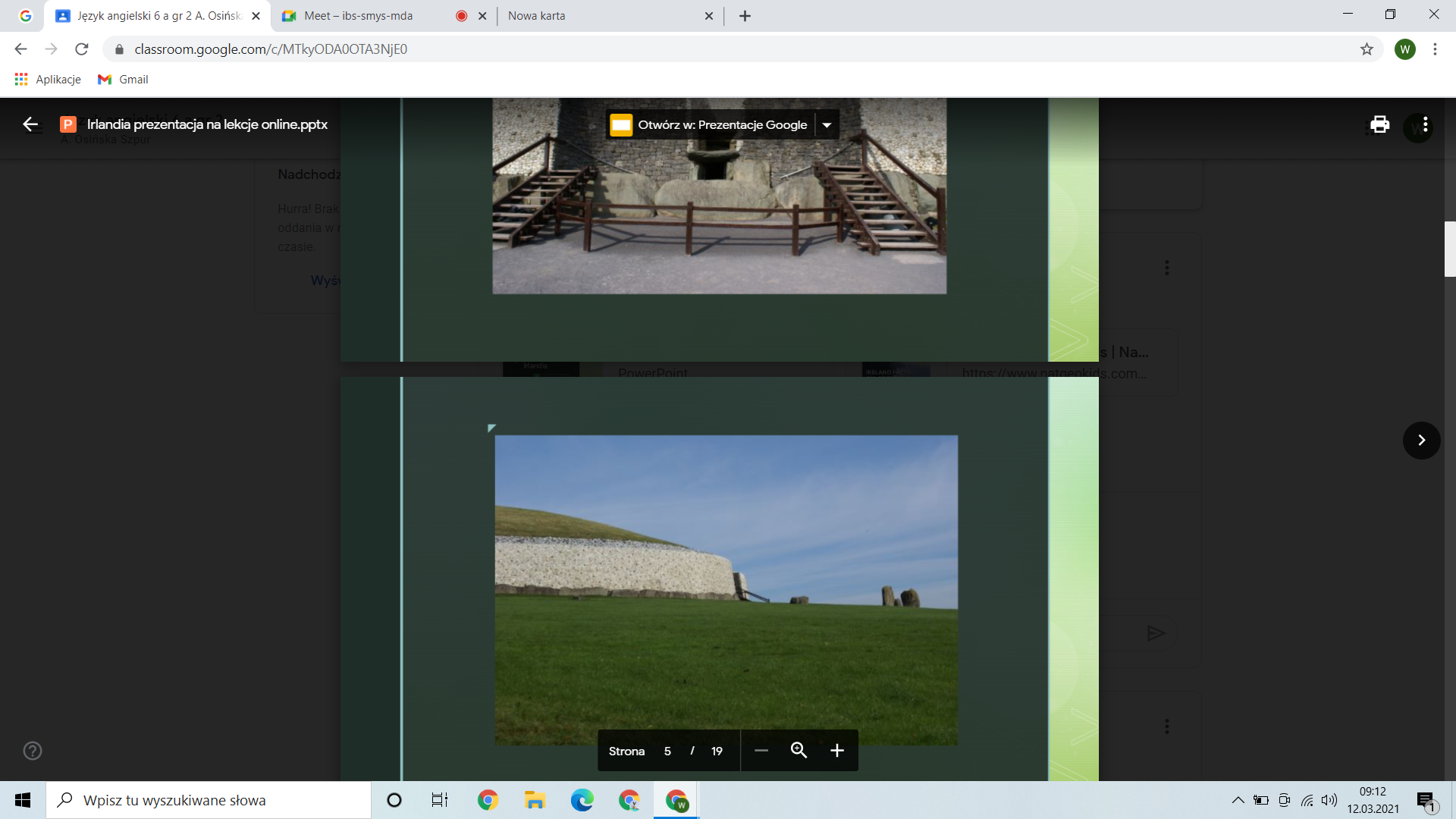1456x819 pixels.
Task: Reload the page
Action: [82, 49]
